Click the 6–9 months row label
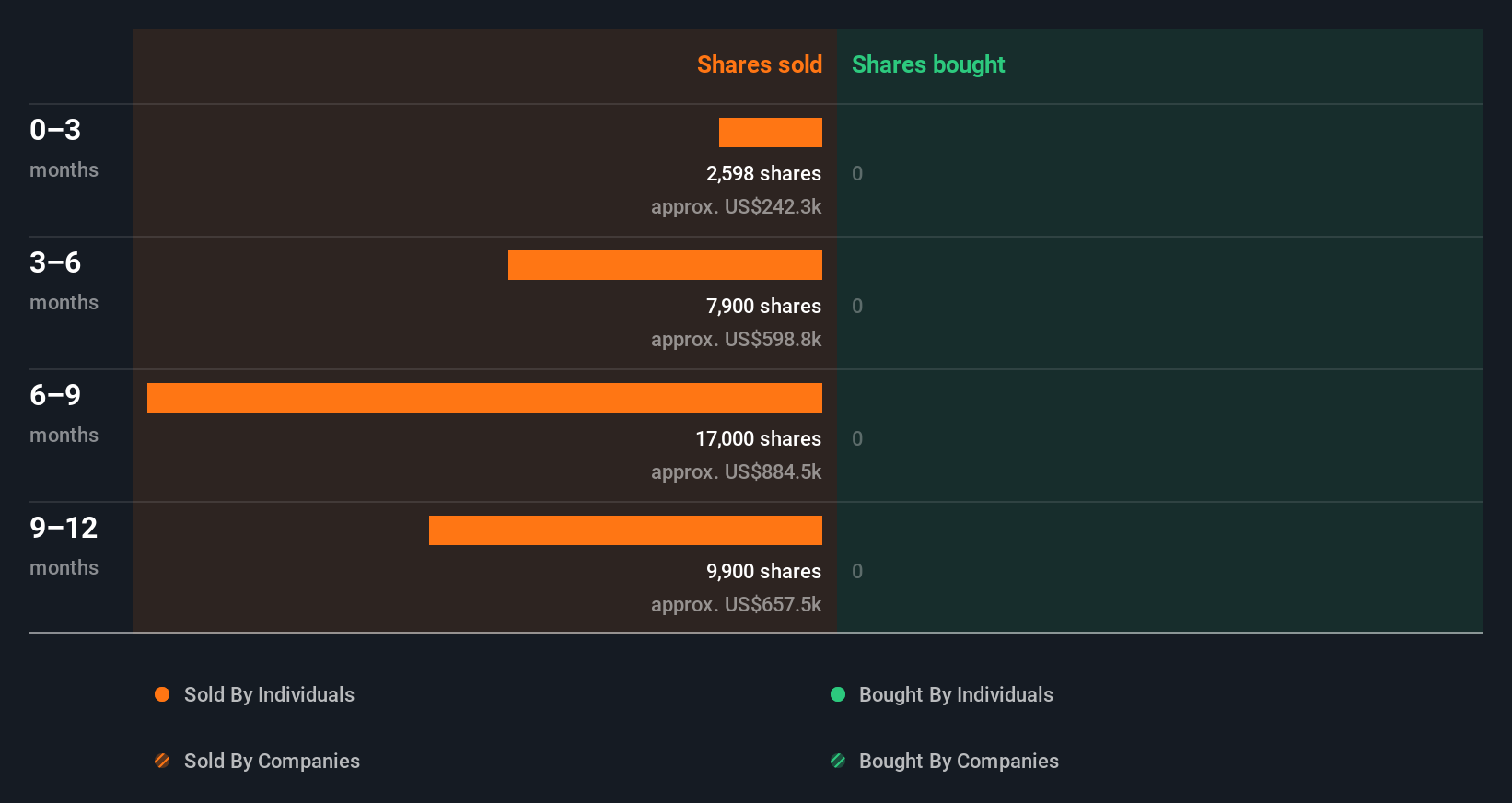 (x=64, y=413)
